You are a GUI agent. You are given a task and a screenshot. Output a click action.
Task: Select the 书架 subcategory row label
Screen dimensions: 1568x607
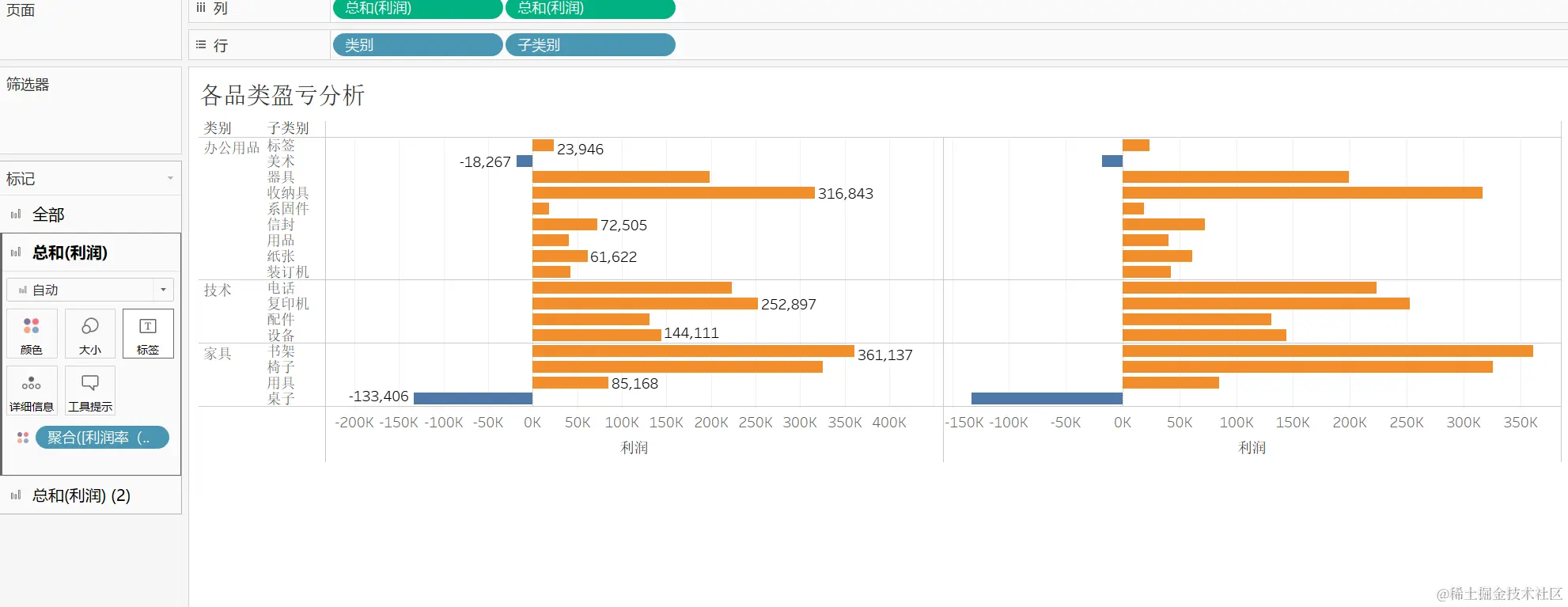pos(281,351)
